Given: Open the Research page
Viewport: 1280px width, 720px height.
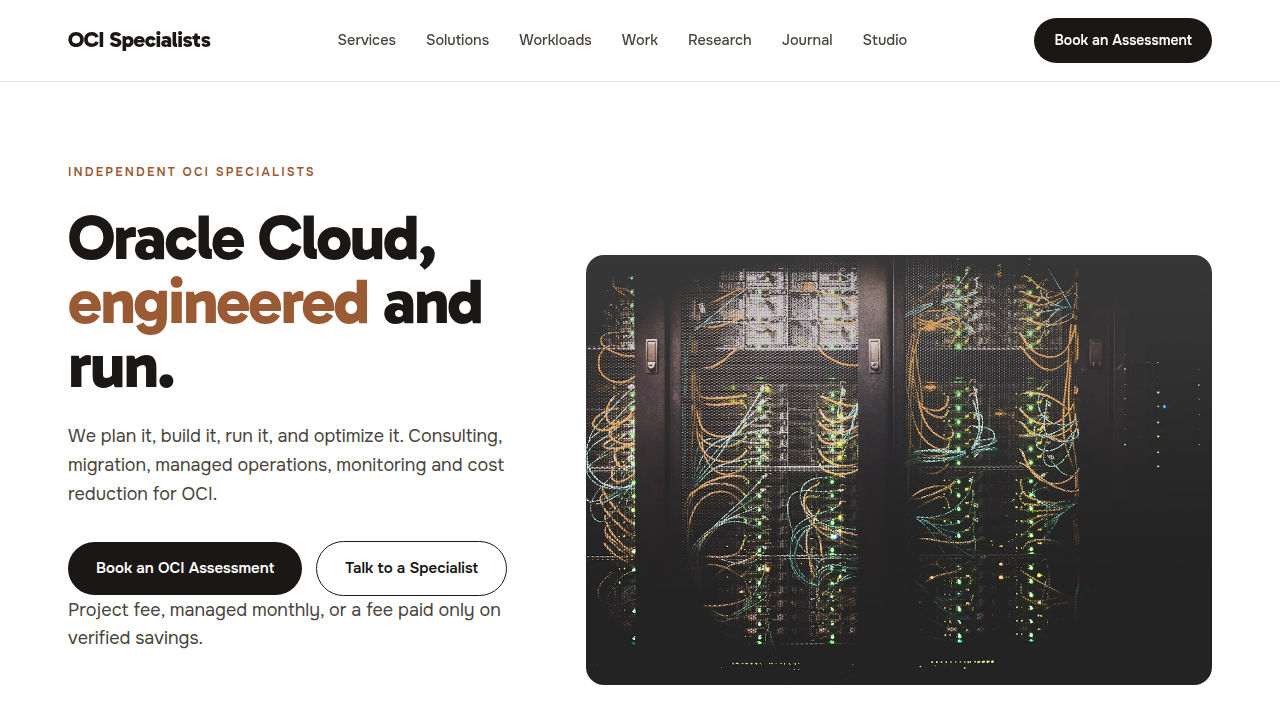Looking at the screenshot, I should pyautogui.click(x=720, y=40).
